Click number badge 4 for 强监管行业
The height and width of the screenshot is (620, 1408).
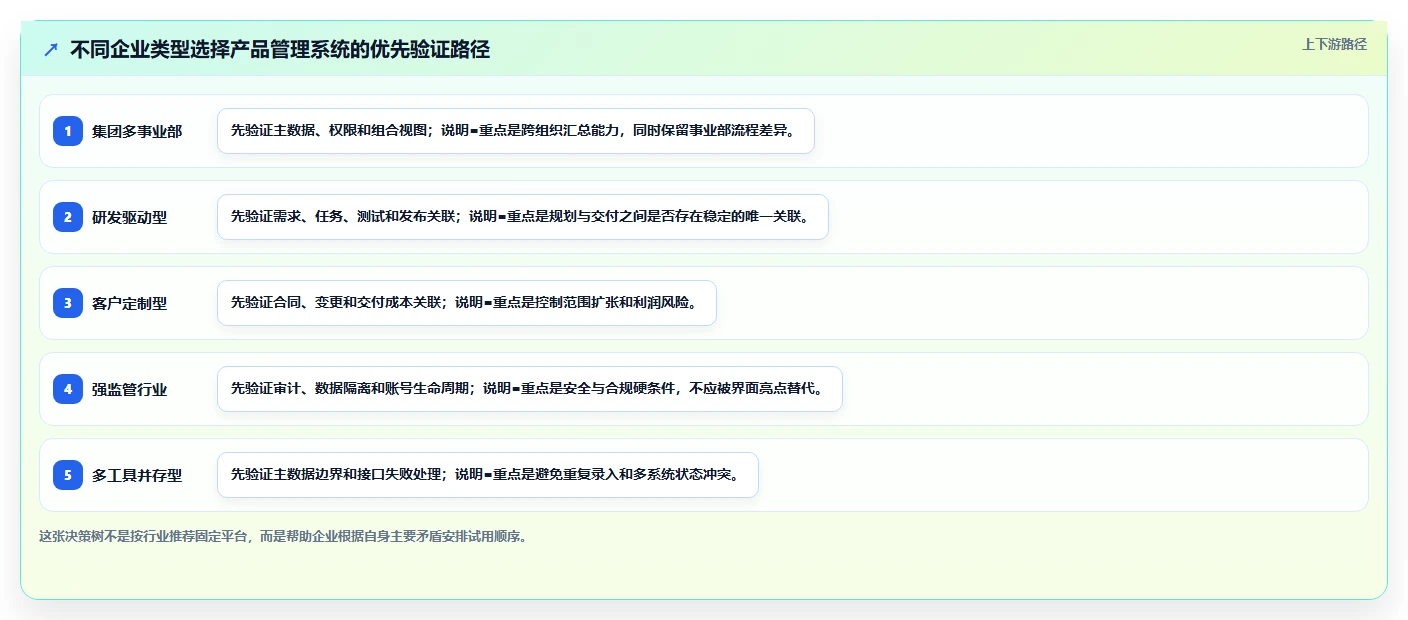(68, 389)
